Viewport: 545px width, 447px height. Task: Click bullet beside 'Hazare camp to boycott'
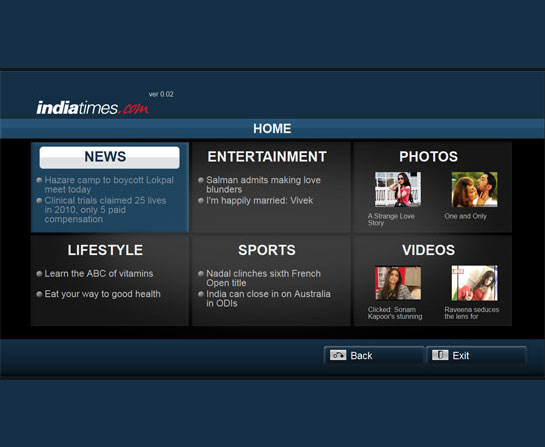tap(39, 180)
